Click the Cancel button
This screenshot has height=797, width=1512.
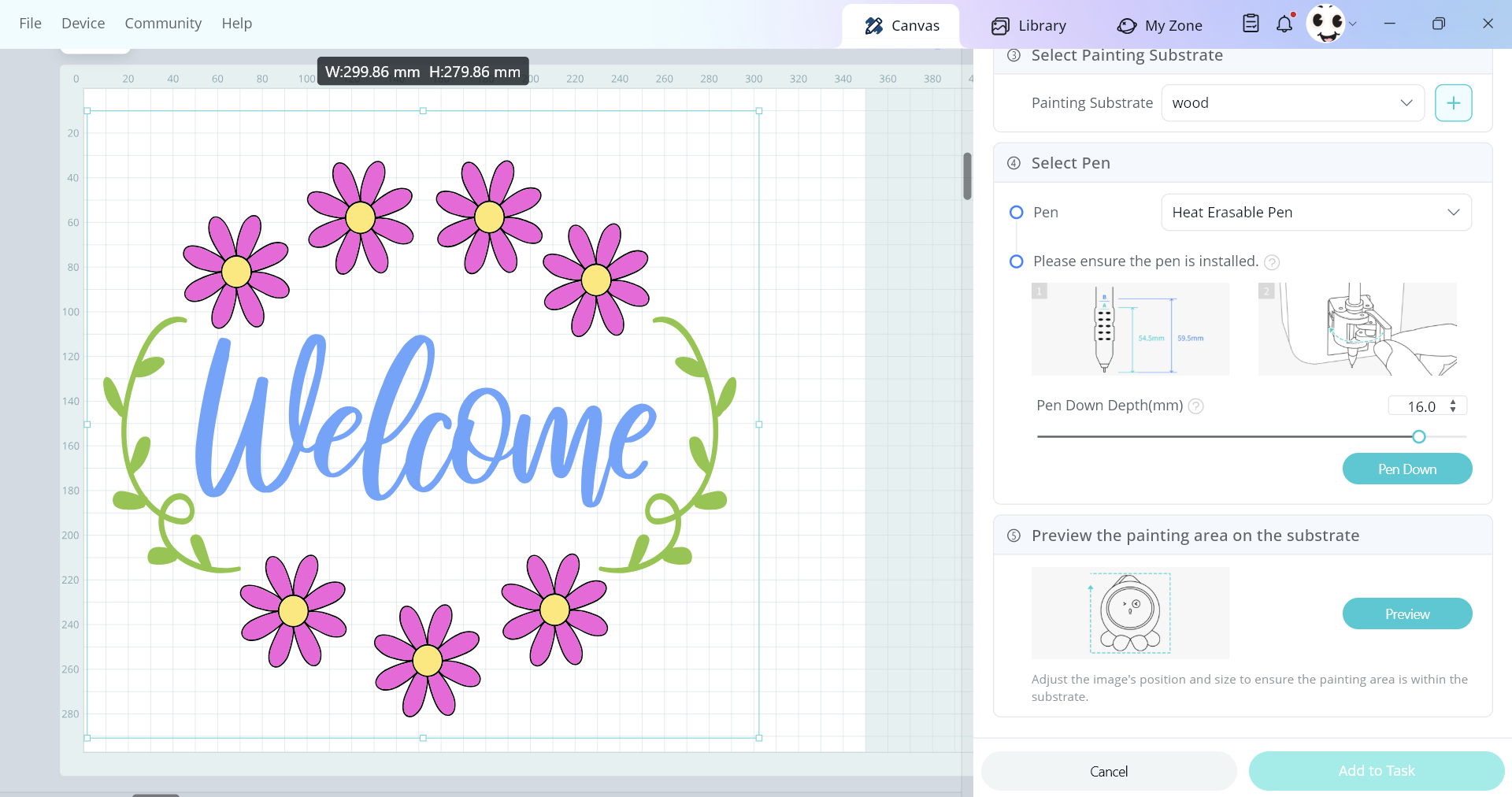coord(1109,771)
